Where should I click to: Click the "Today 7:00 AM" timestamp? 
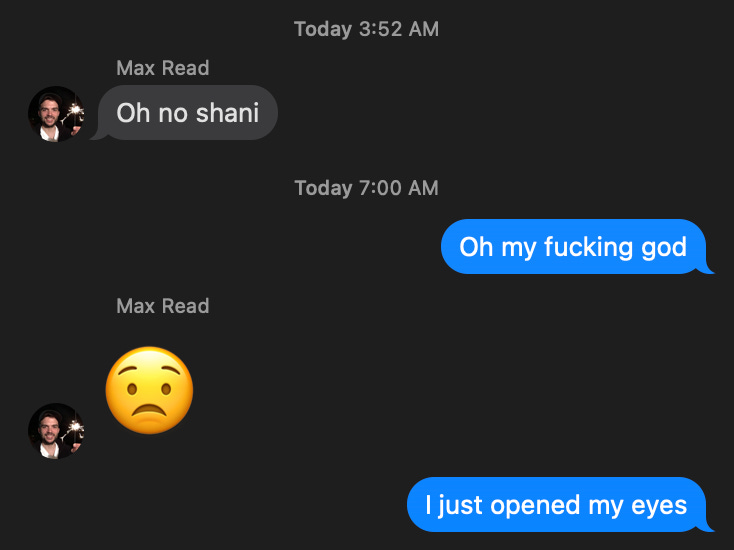tap(367, 188)
